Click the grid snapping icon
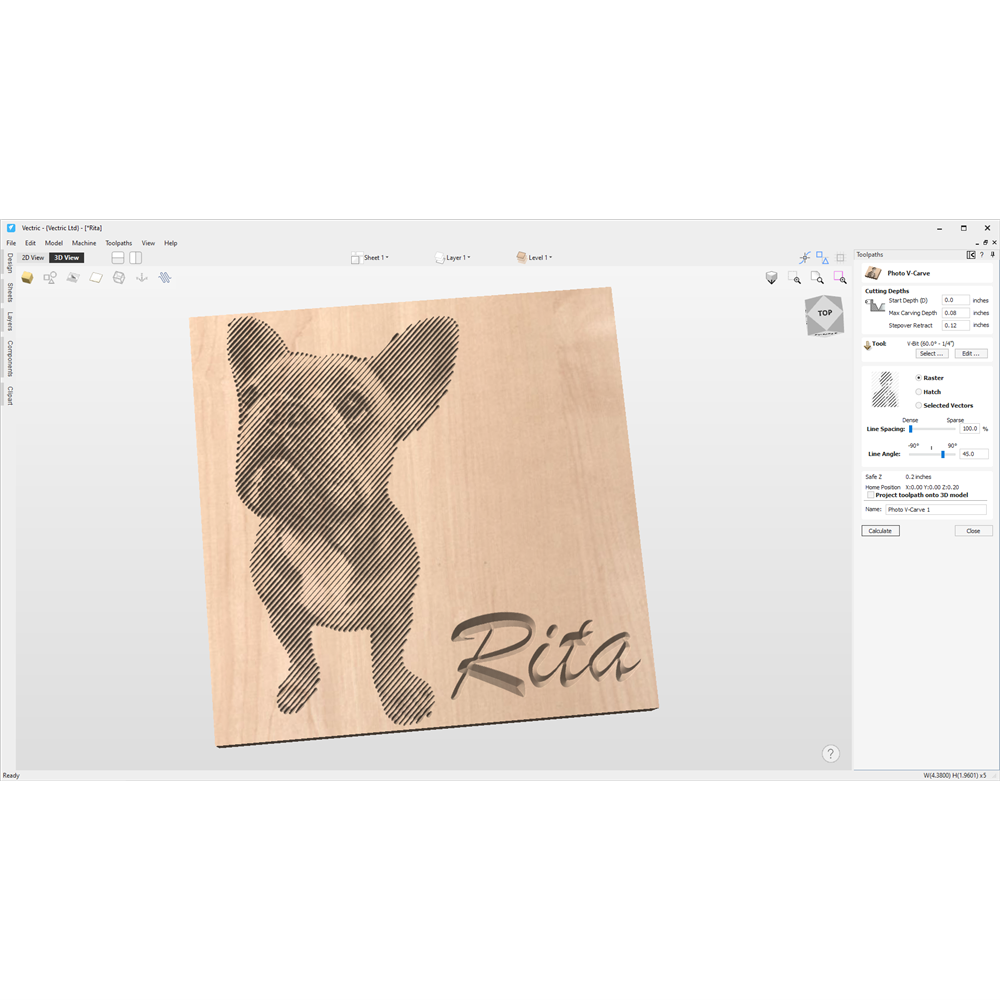This screenshot has height=1000, width=1000. [841, 258]
